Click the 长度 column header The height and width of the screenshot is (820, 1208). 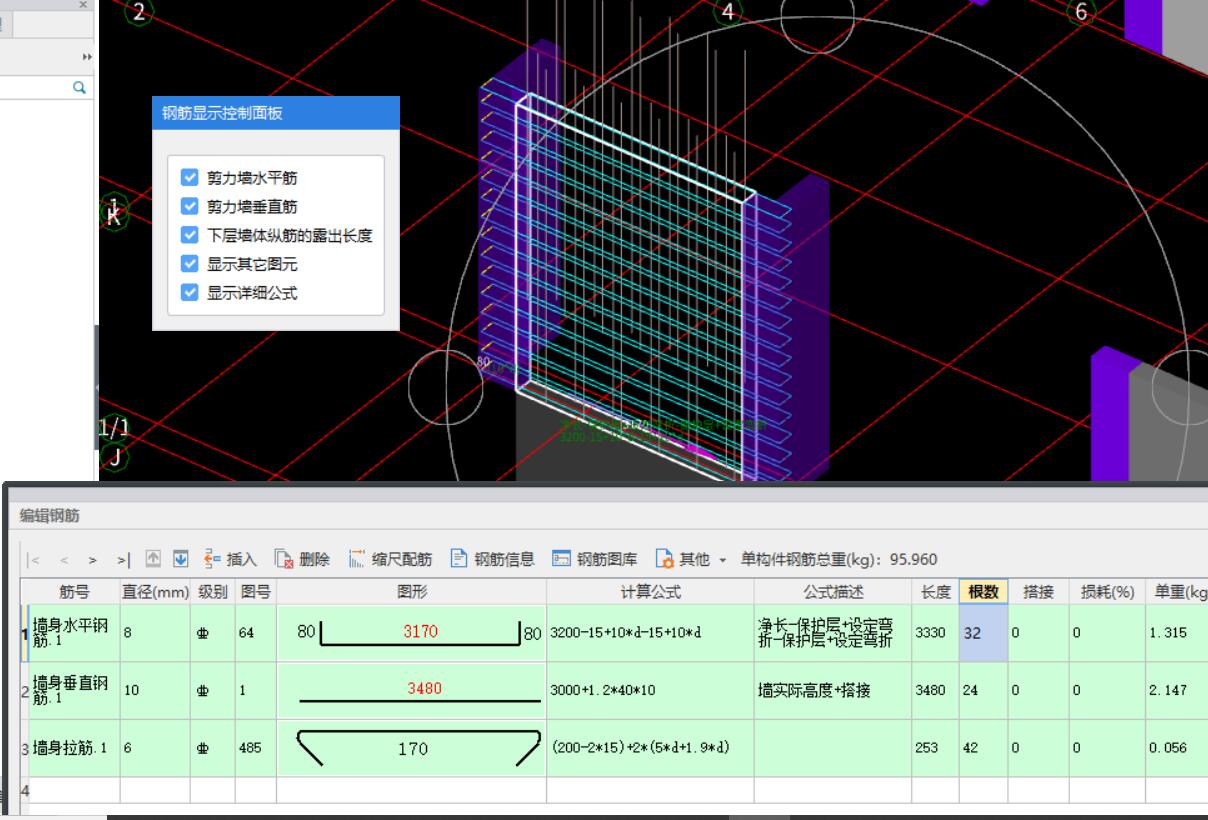(x=934, y=591)
